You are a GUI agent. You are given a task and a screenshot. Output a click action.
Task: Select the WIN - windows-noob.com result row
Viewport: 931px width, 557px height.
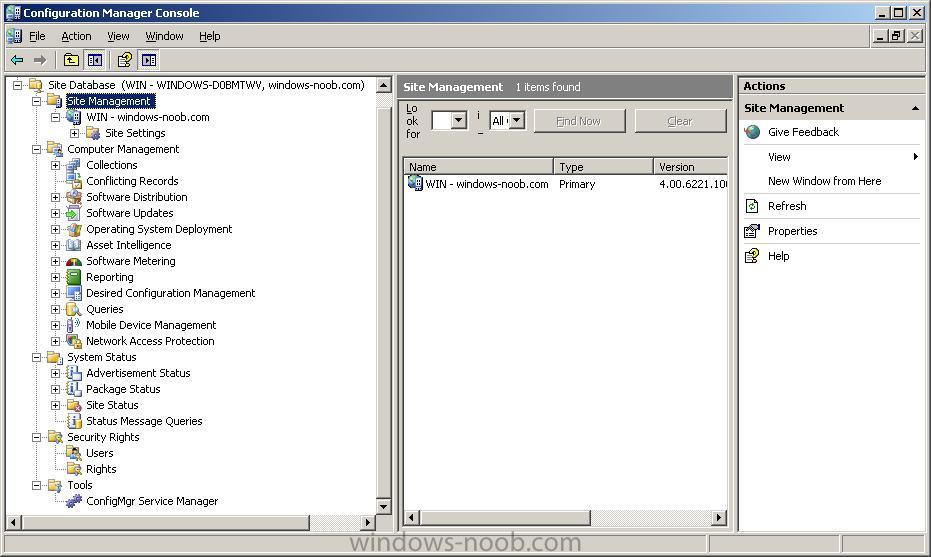tap(566, 184)
